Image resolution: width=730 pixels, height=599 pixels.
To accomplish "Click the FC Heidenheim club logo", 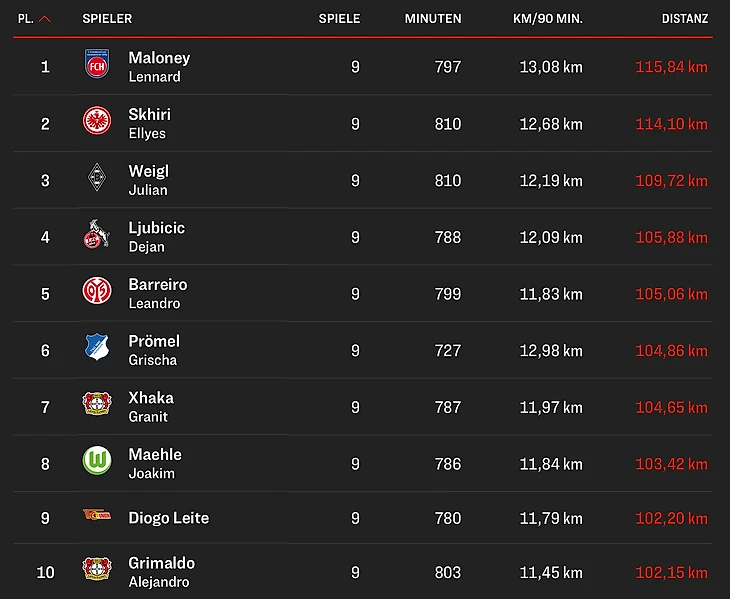I will (97, 67).
